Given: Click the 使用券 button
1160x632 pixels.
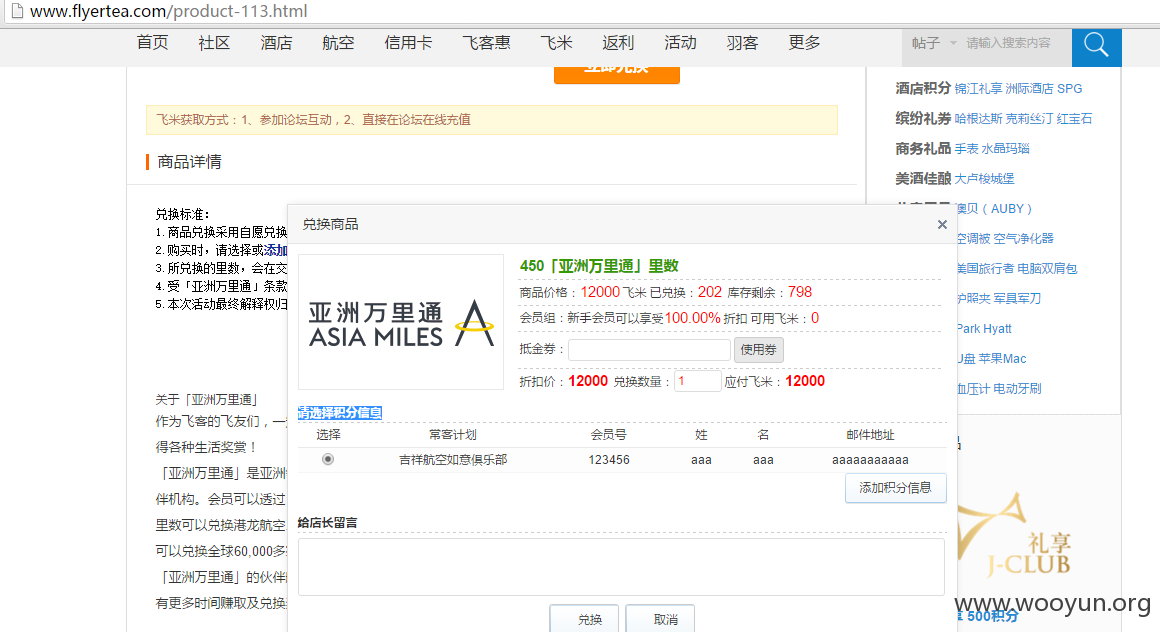Looking at the screenshot, I should [x=758, y=349].
